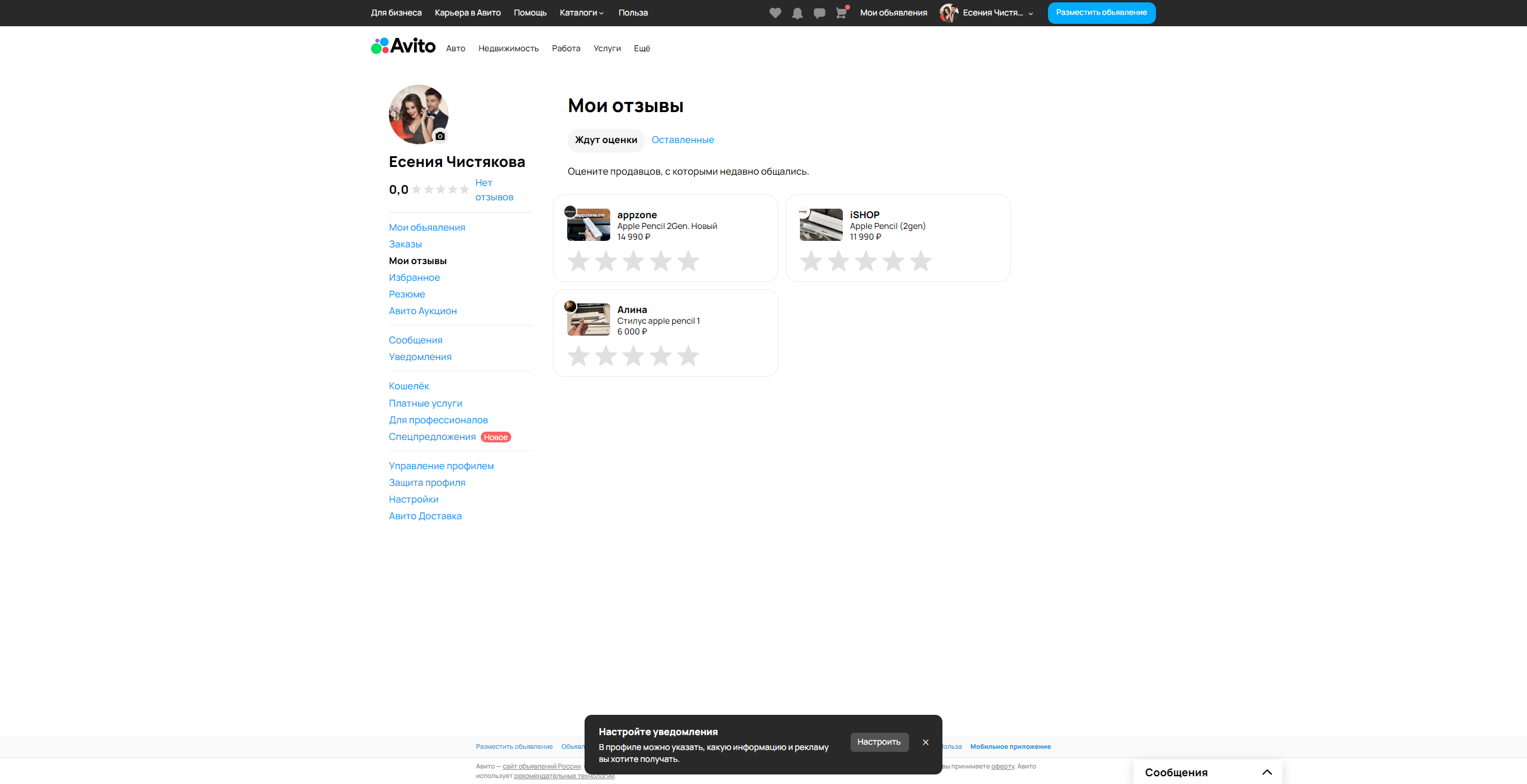This screenshot has height=784, width=1527.
Task: Click Разместить объявление button
Action: pos(1102,13)
